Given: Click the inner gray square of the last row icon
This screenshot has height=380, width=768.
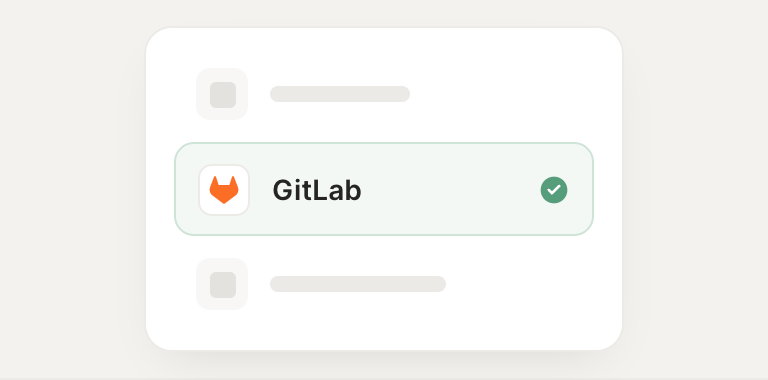Looking at the screenshot, I should (x=223, y=285).
